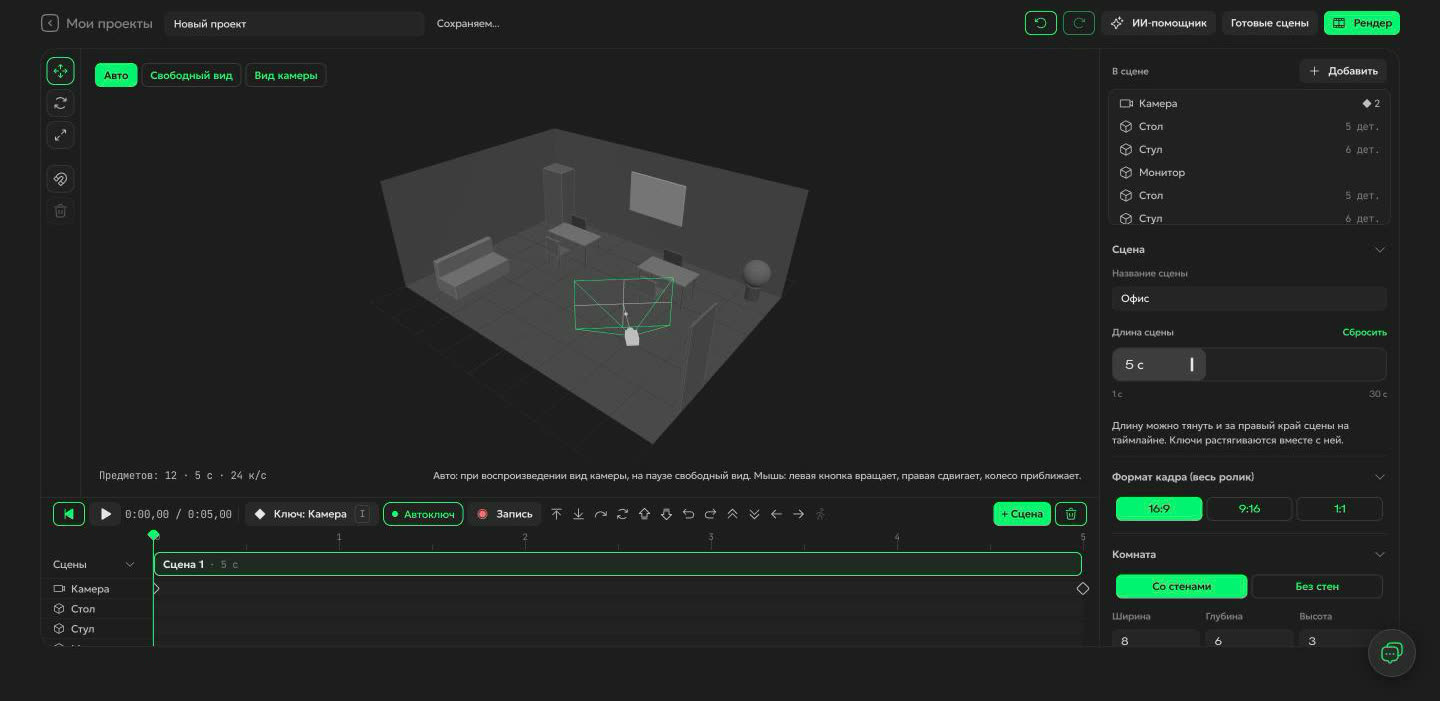Select the 1:1 frame format
The width and height of the screenshot is (1440, 701).
coord(1340,509)
